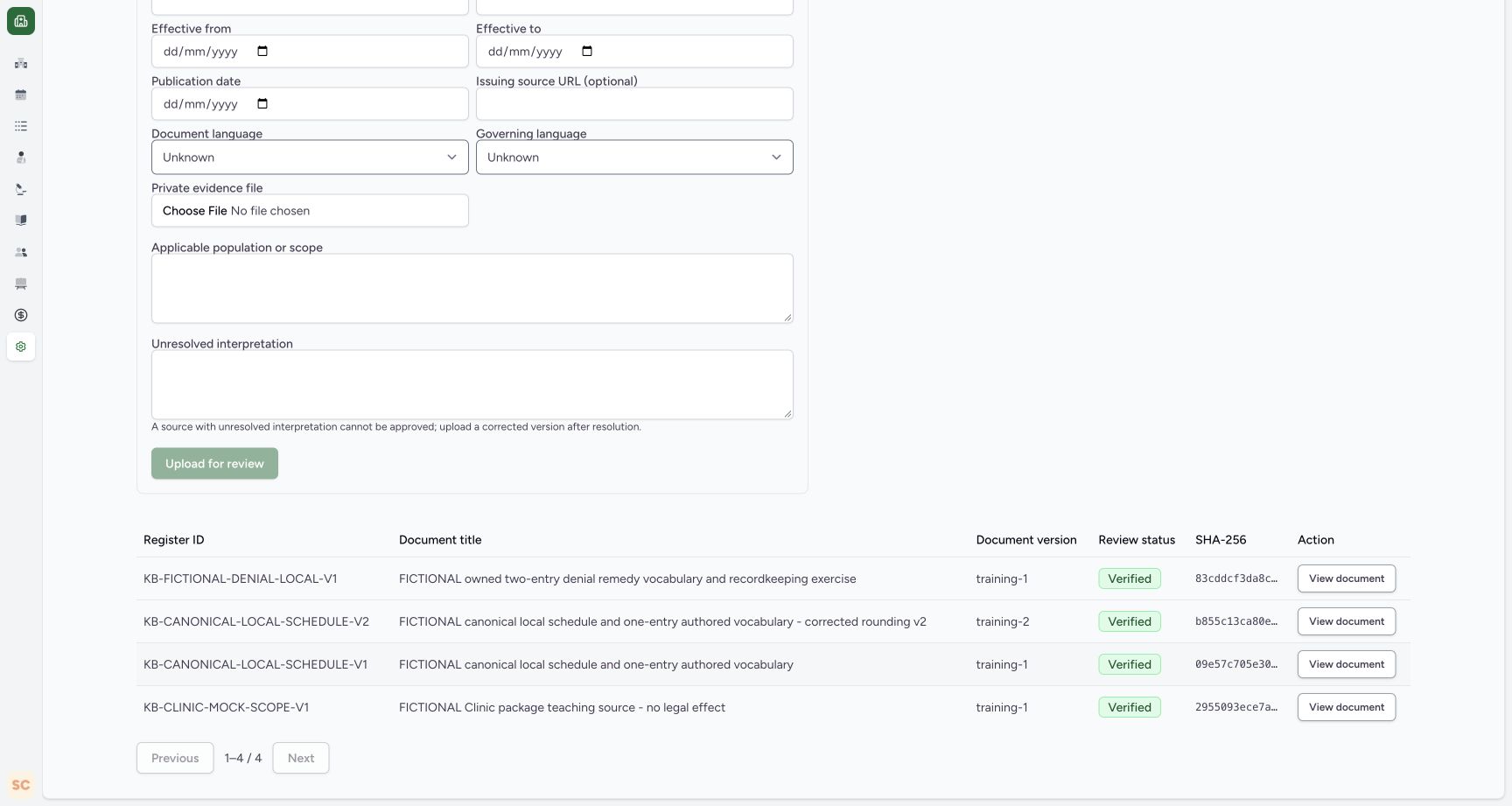Viewport: 1512px width, 806px height.
Task: Click the green hospital logo icon
Action: point(21,21)
